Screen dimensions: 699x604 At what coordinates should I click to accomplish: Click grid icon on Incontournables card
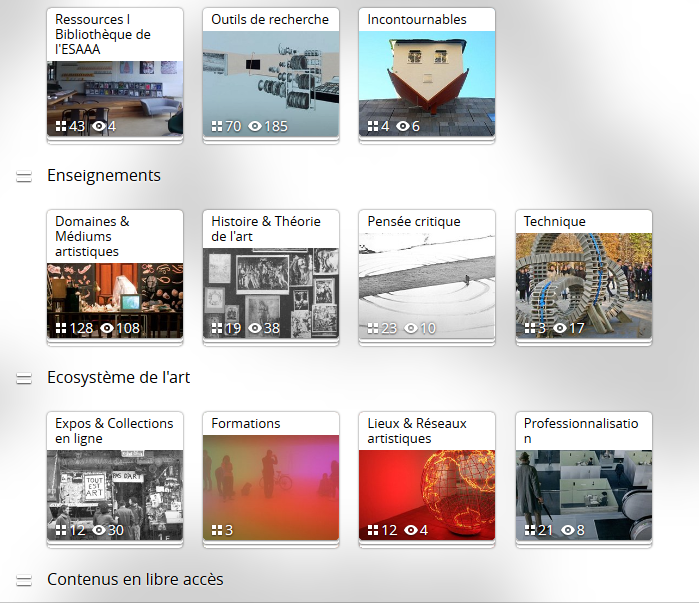tap(373, 127)
